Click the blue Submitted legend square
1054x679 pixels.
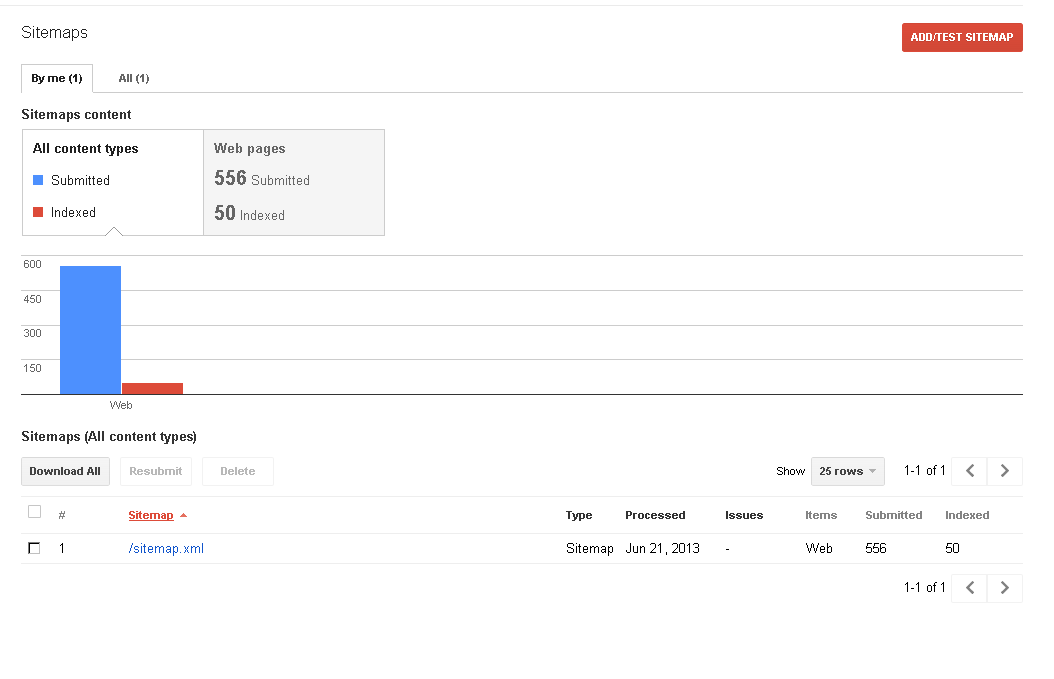pyautogui.click(x=38, y=181)
